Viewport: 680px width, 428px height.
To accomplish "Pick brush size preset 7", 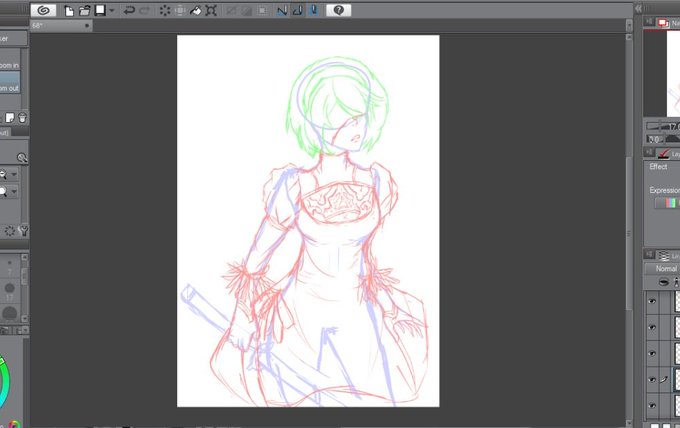I will coord(10,267).
